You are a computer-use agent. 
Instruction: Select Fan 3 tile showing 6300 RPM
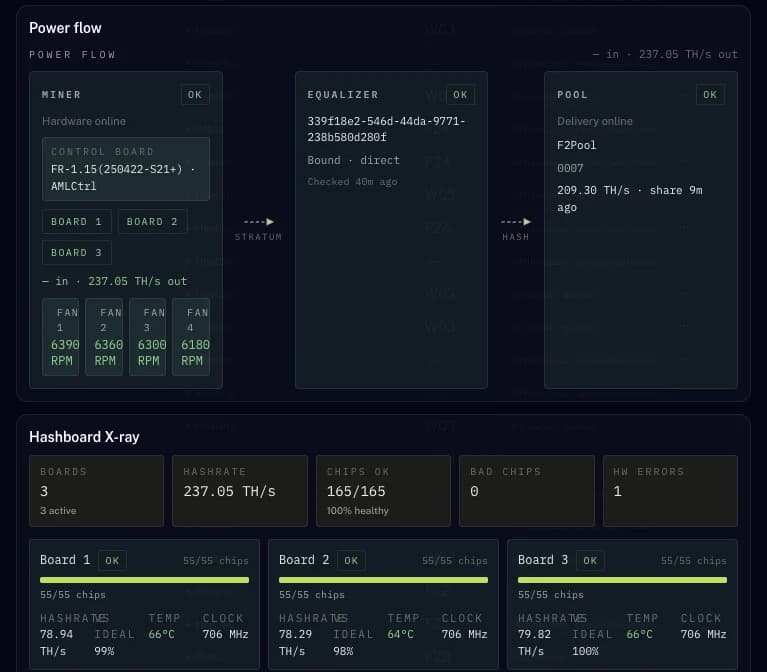[x=148, y=336]
